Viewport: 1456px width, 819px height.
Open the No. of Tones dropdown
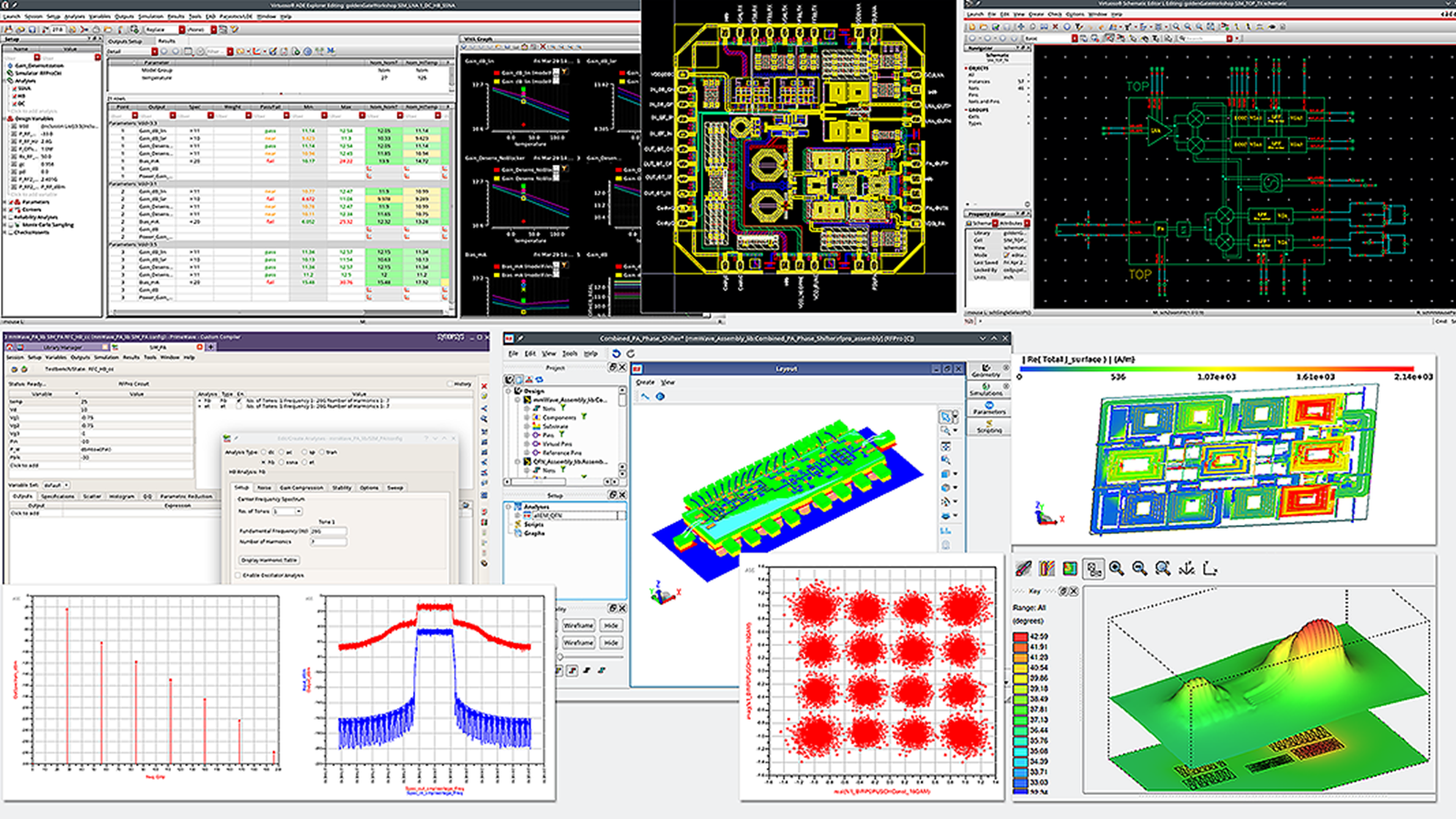pyautogui.click(x=298, y=511)
